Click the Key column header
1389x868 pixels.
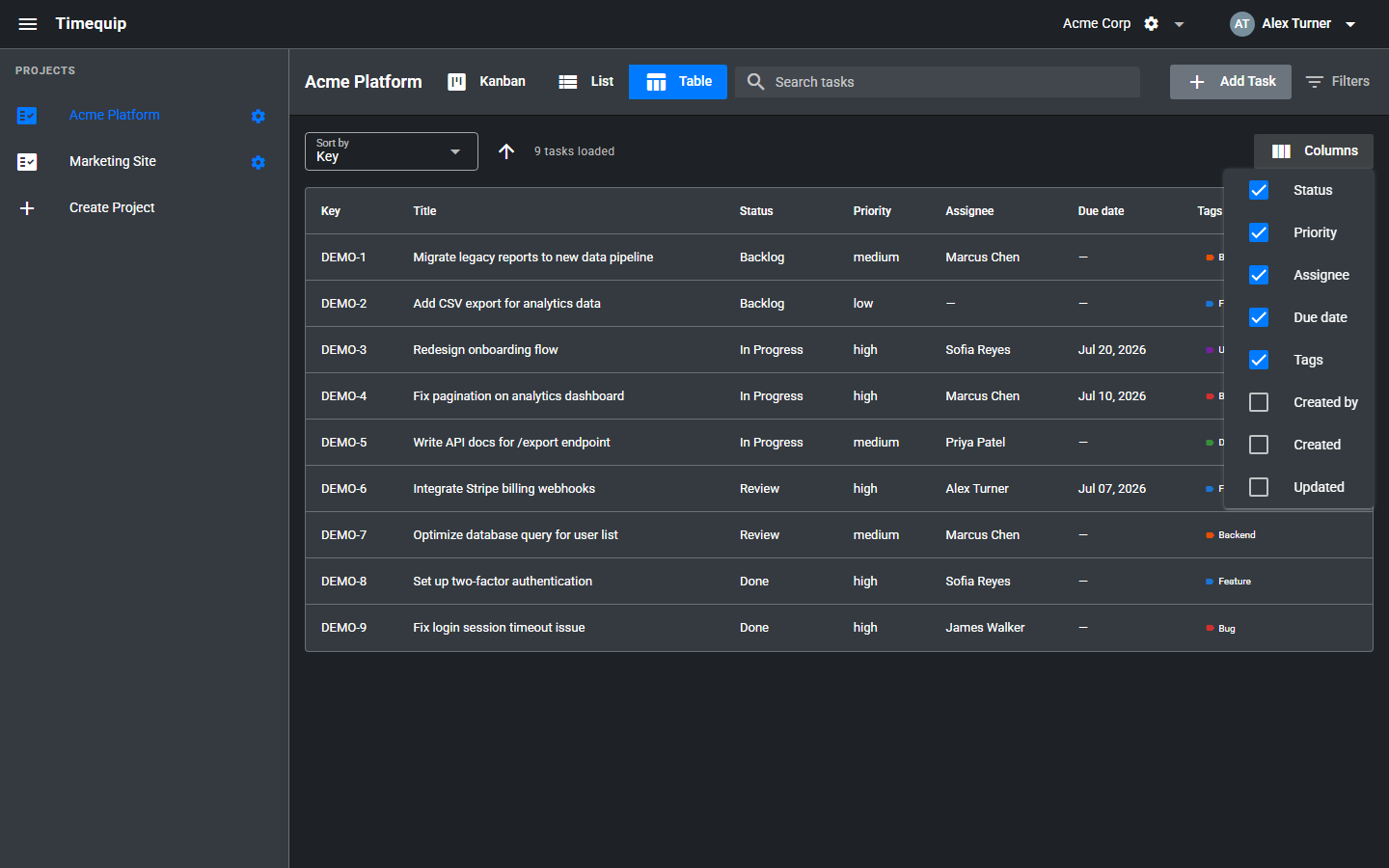pos(331,211)
